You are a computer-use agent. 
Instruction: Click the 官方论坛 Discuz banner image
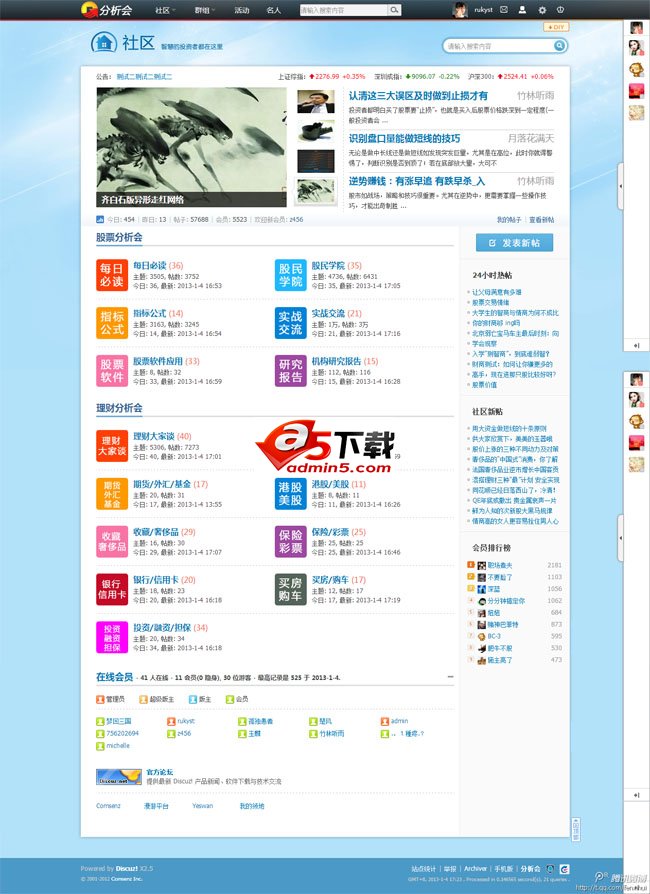pos(119,777)
